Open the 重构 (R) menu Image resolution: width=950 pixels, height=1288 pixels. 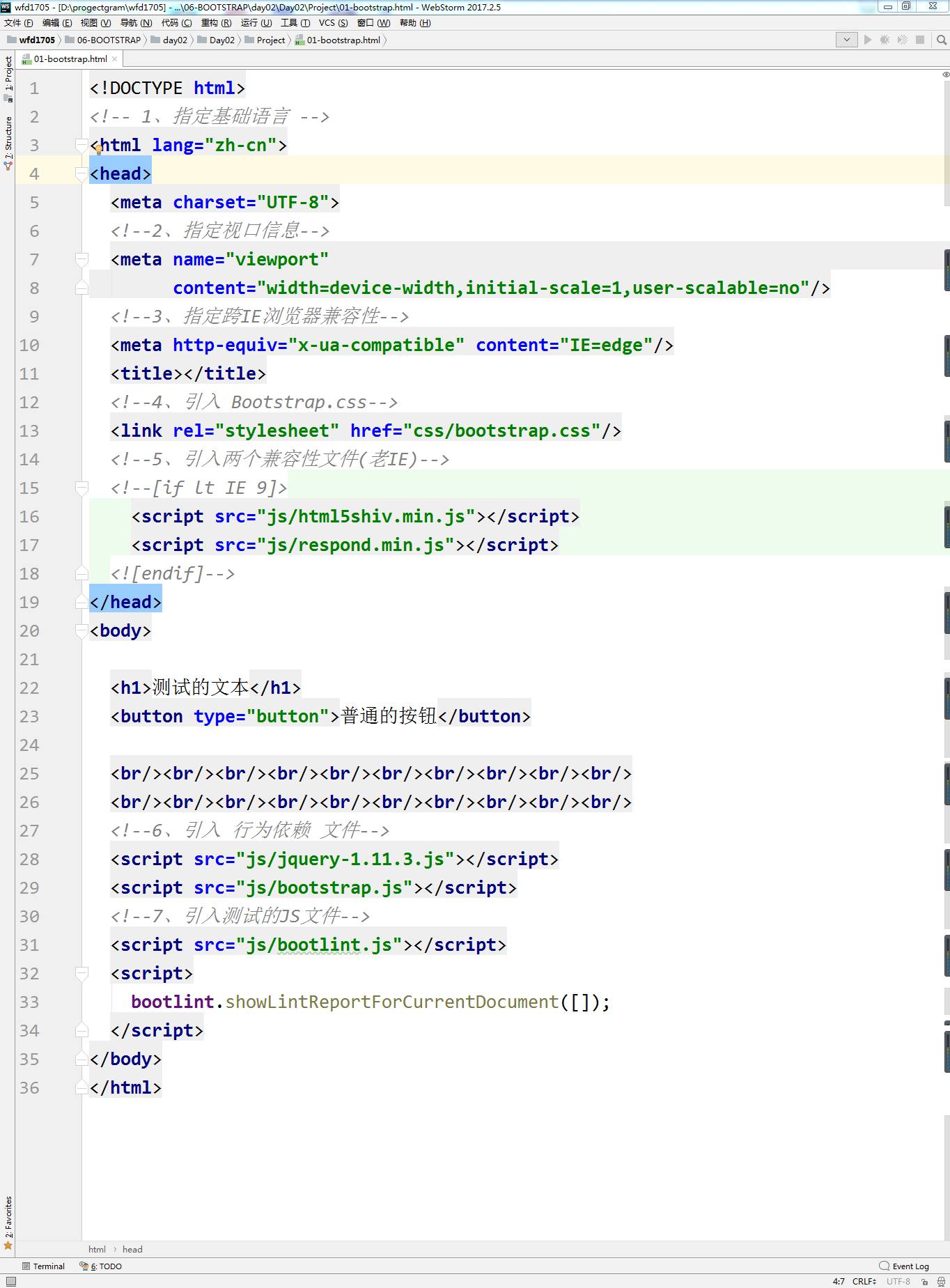217,23
